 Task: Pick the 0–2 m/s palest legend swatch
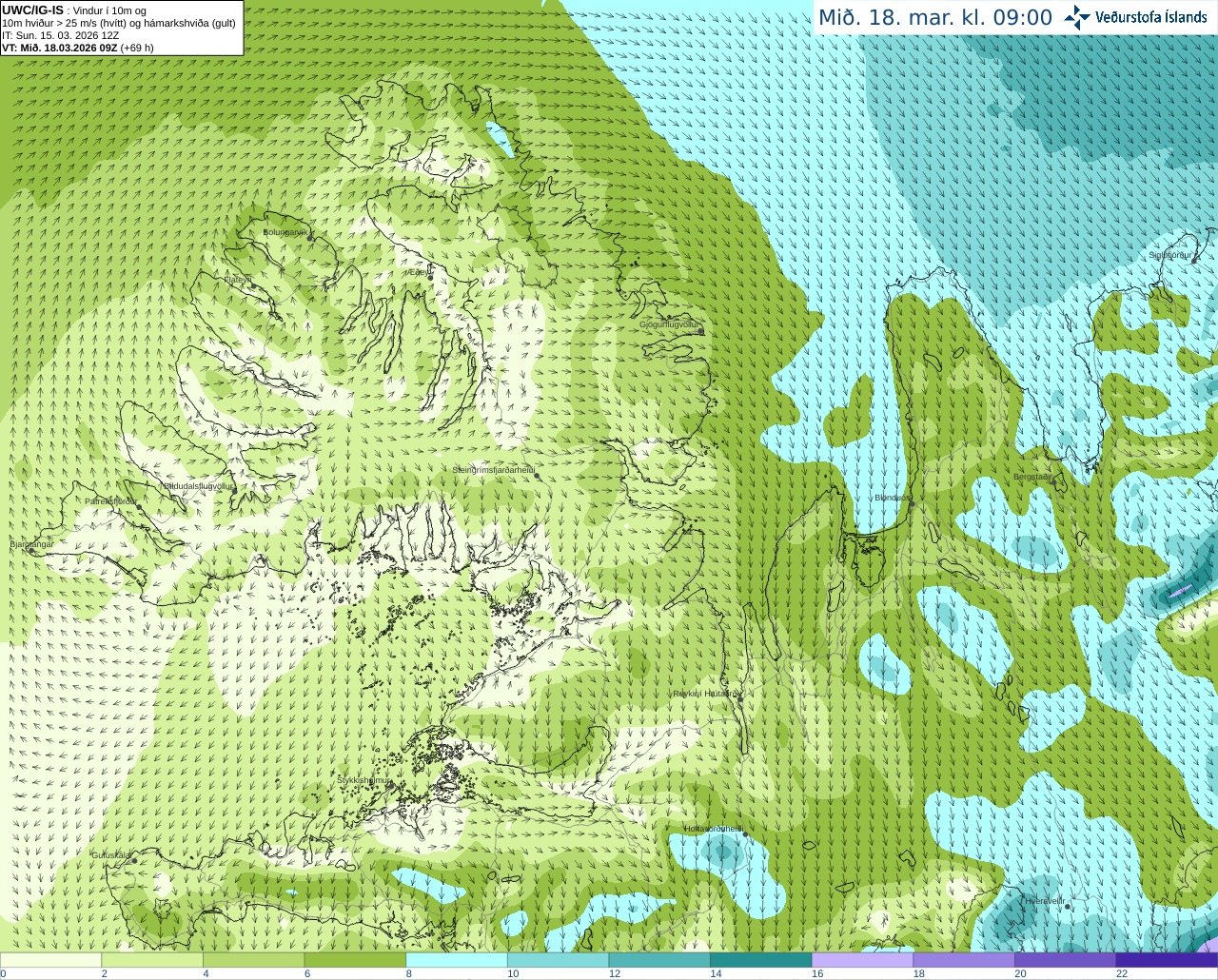pyautogui.click(x=50, y=960)
